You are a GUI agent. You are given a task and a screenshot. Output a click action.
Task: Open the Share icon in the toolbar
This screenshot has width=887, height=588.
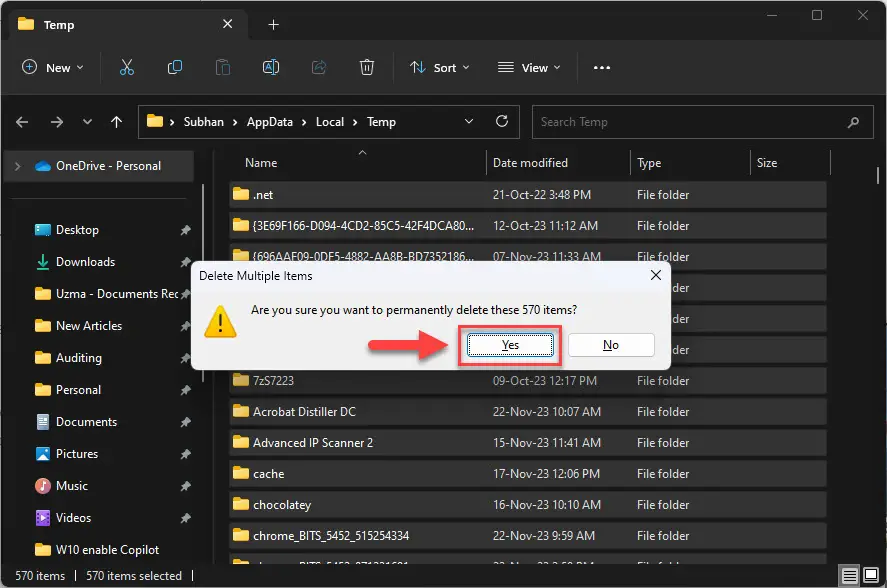(x=319, y=67)
